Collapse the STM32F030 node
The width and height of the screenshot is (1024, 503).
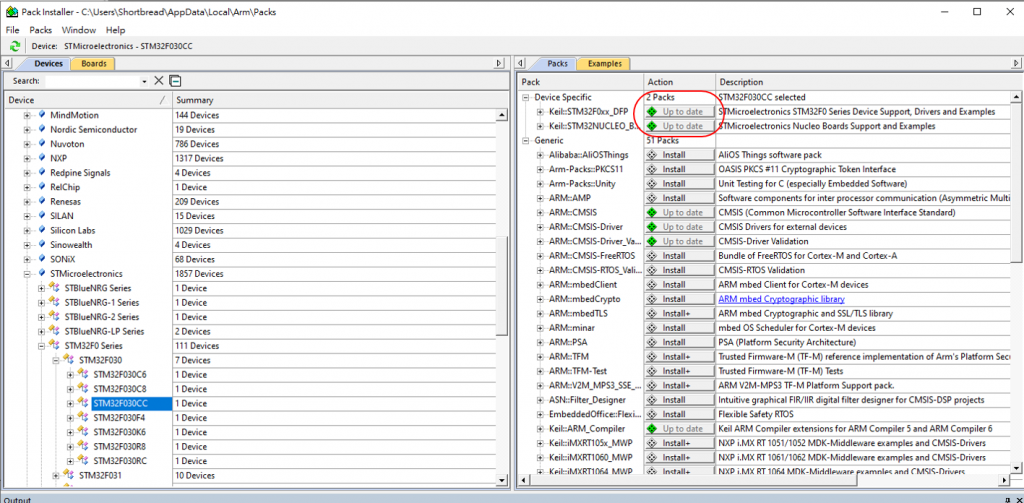pos(56,361)
